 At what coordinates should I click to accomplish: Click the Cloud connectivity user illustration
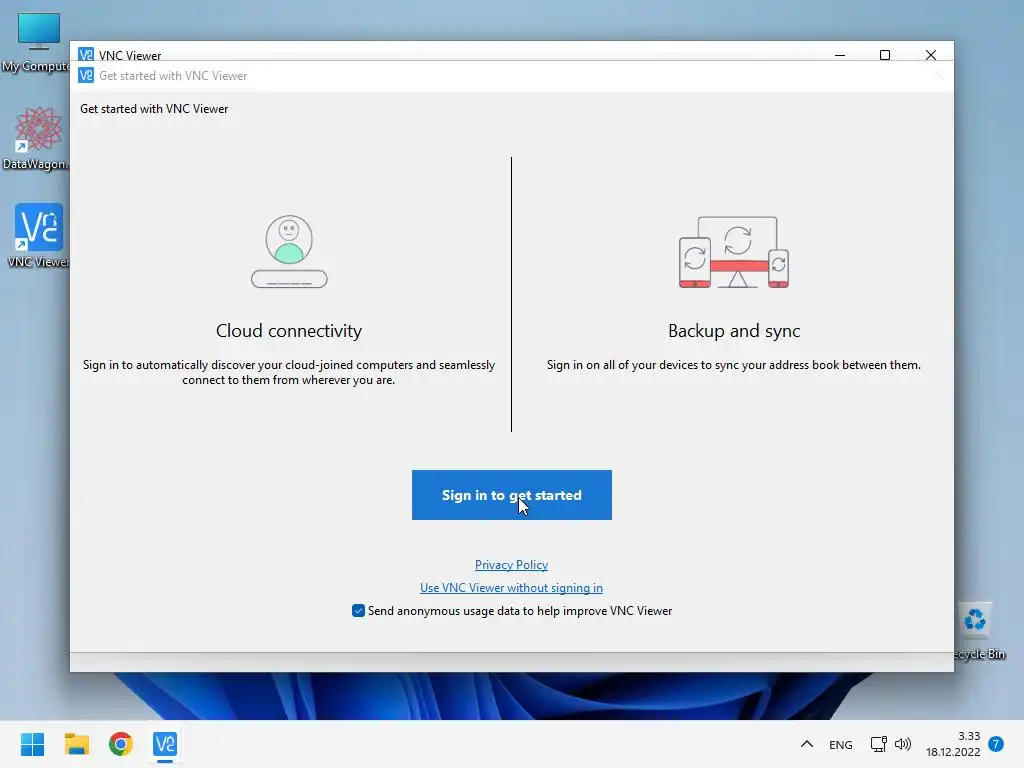289,251
